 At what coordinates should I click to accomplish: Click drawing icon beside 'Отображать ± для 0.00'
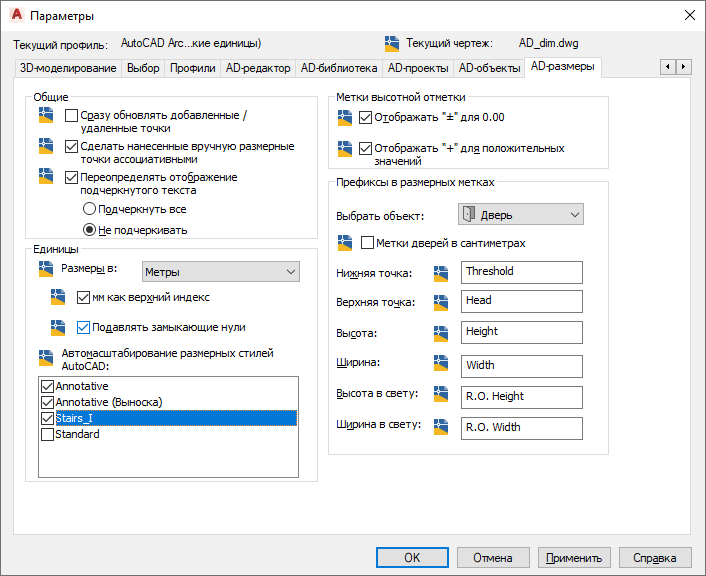[x=345, y=118]
